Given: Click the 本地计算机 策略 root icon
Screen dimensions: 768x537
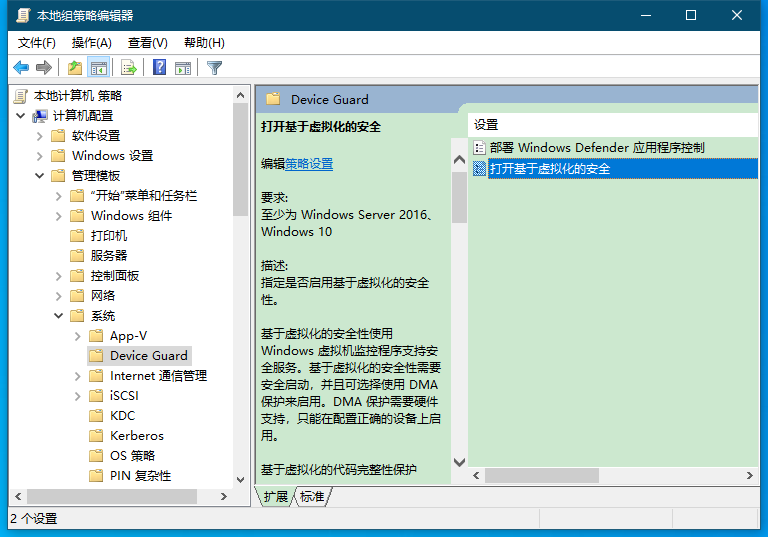Looking at the screenshot, I should tap(21, 96).
